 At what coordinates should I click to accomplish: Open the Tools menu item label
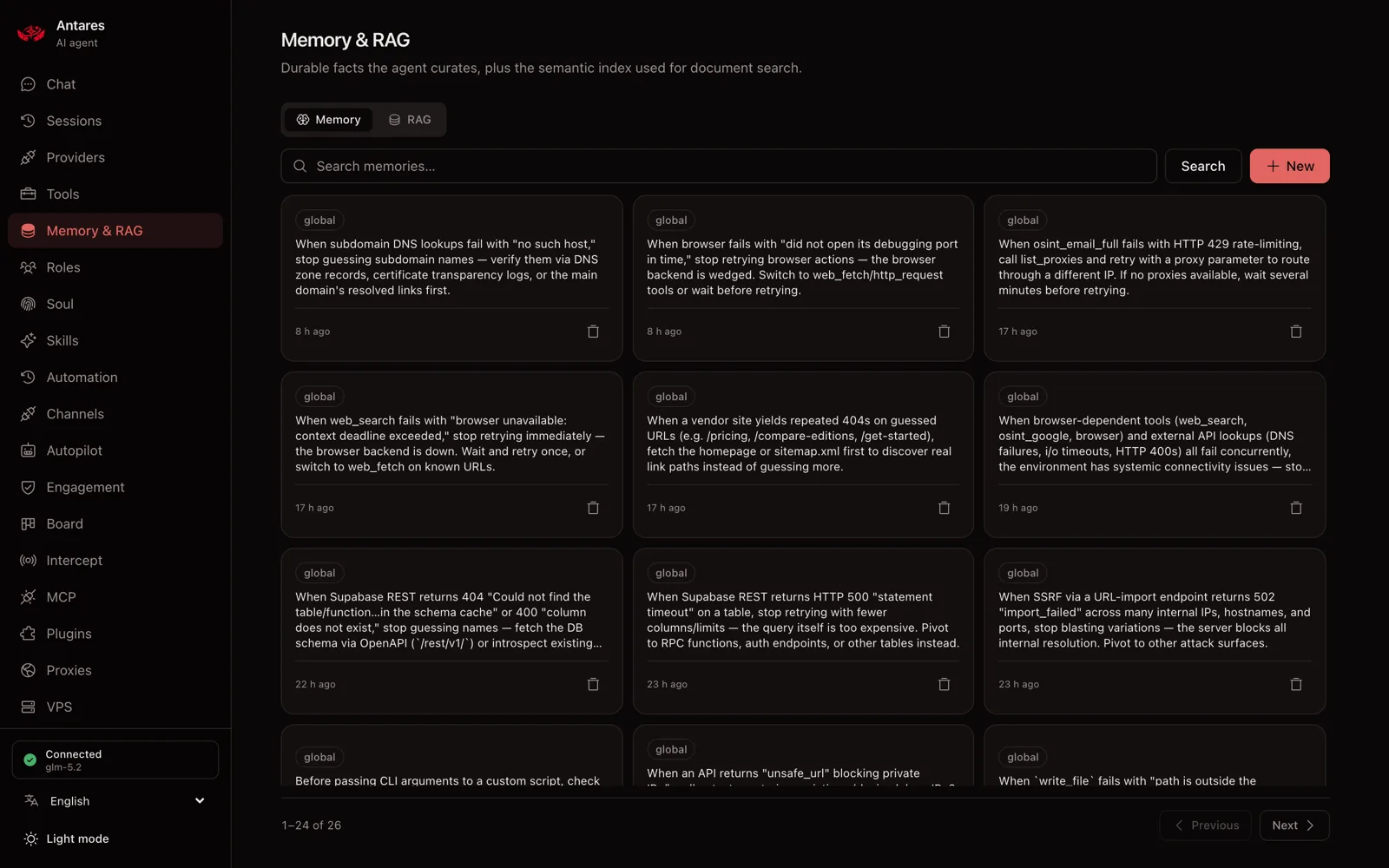[63, 194]
